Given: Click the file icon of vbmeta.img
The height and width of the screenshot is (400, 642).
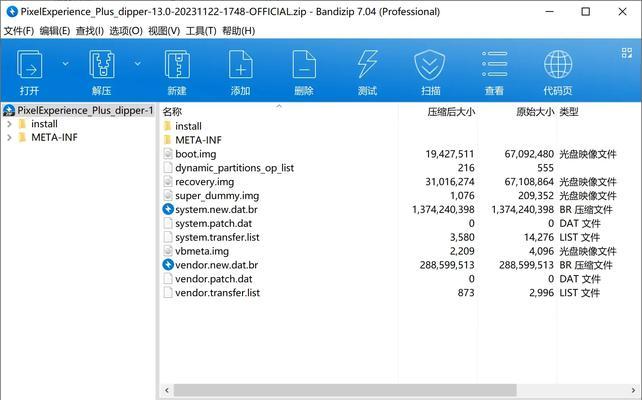Looking at the screenshot, I should coord(168,251).
